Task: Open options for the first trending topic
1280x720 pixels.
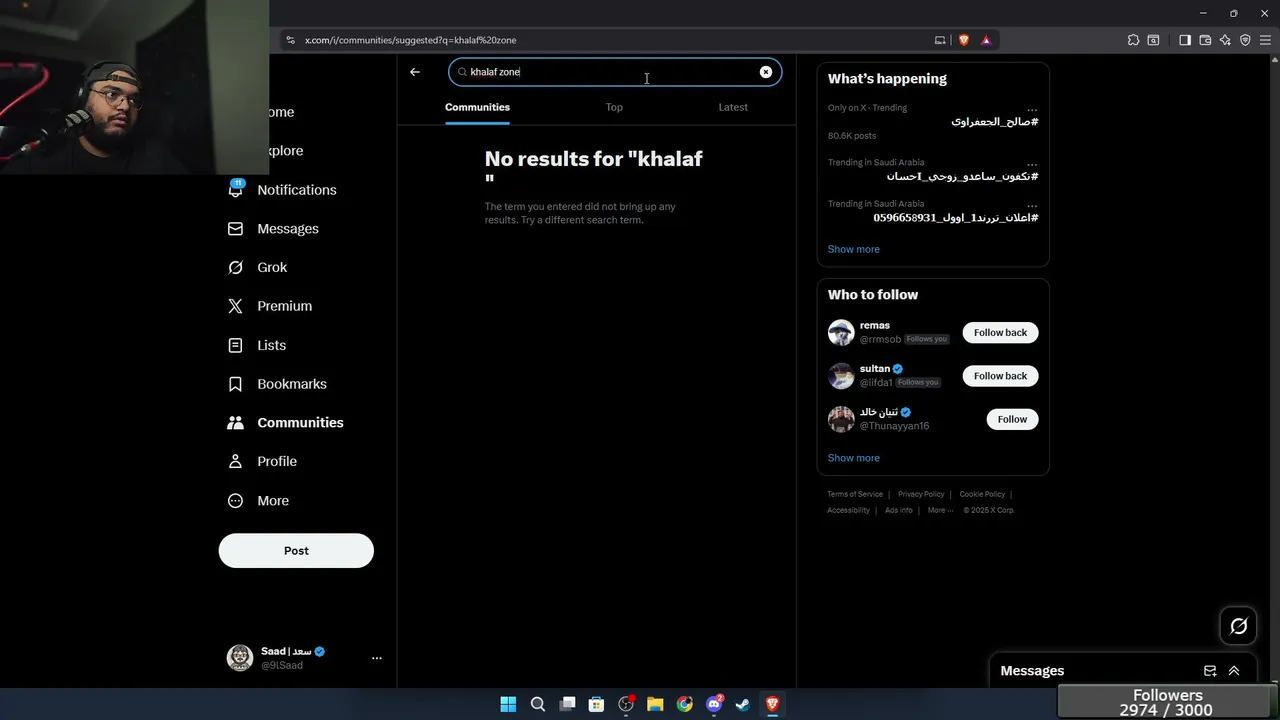Action: pos(1032,108)
